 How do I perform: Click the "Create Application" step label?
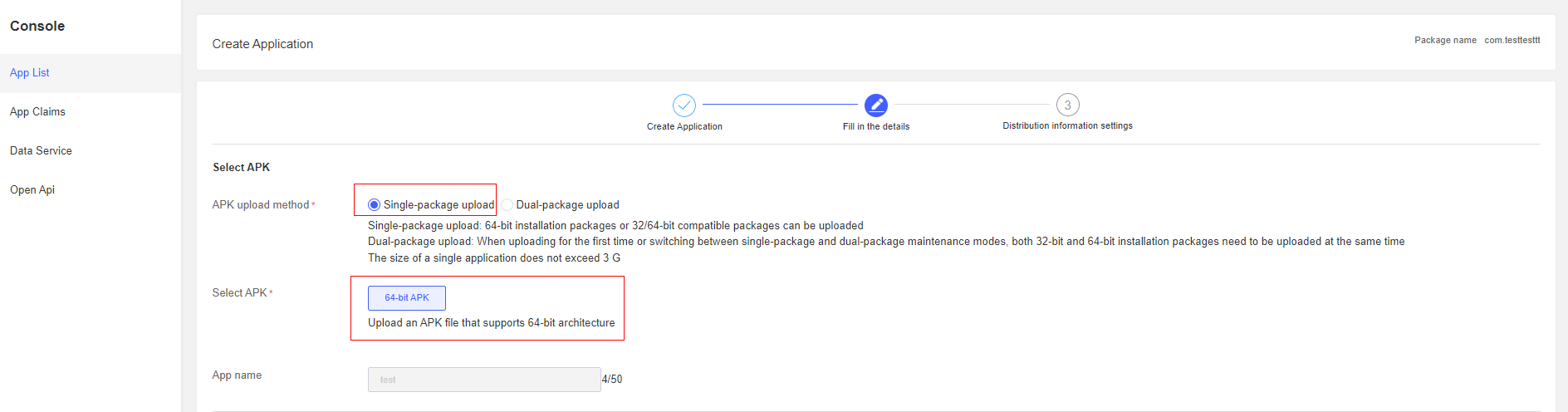(684, 127)
